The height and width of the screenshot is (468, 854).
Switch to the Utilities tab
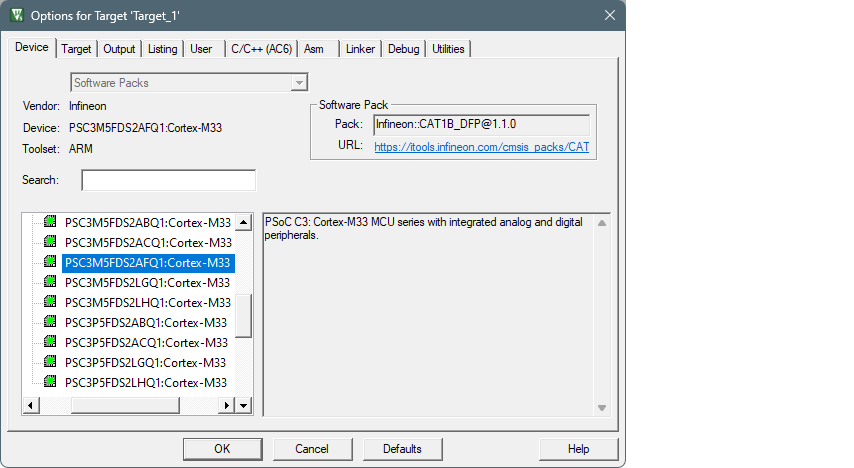coord(448,49)
